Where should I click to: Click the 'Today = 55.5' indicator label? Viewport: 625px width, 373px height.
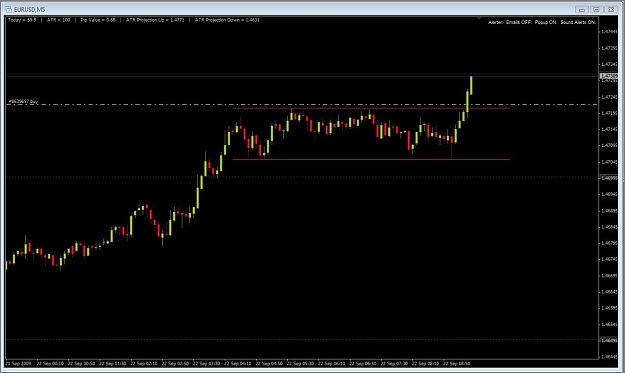click(x=22, y=20)
